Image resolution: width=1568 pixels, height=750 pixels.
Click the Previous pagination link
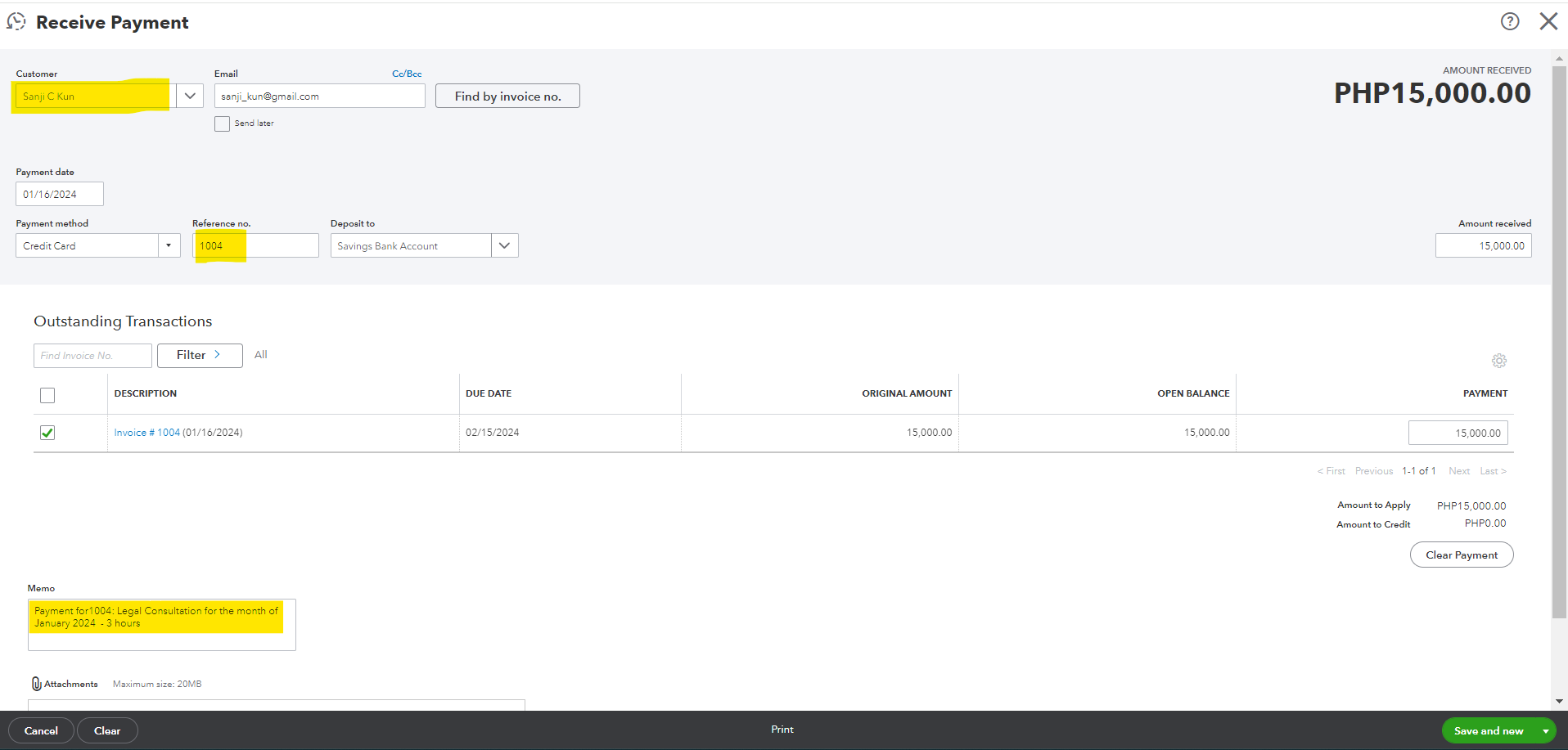[1374, 471]
